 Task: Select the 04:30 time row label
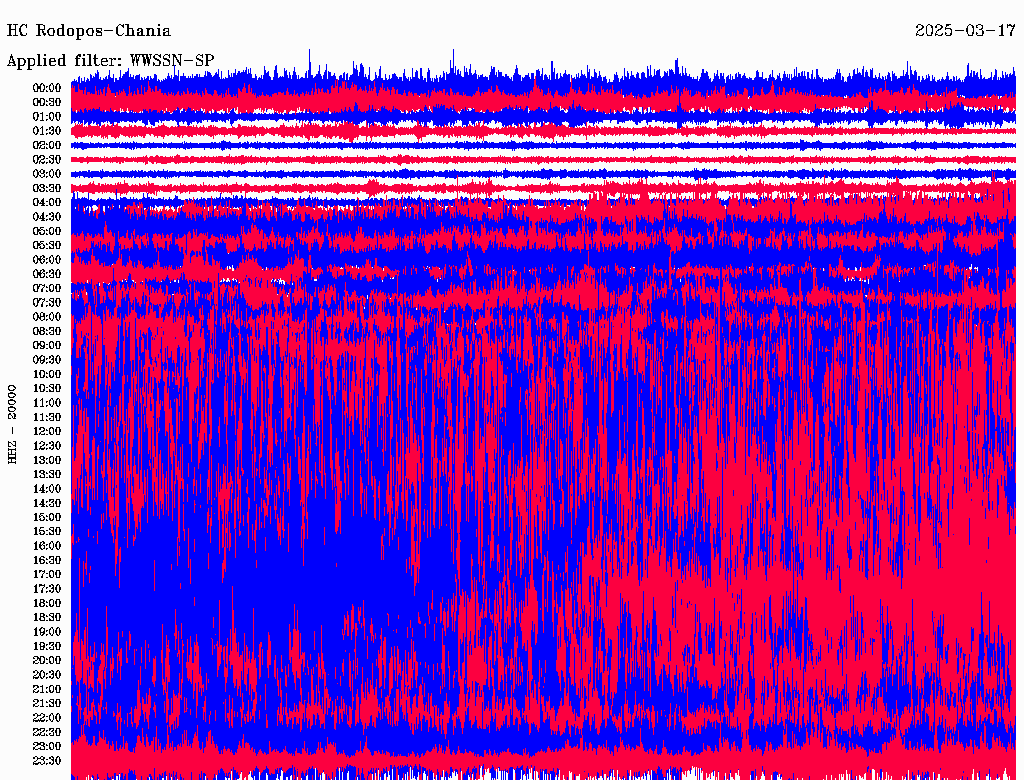click(47, 217)
